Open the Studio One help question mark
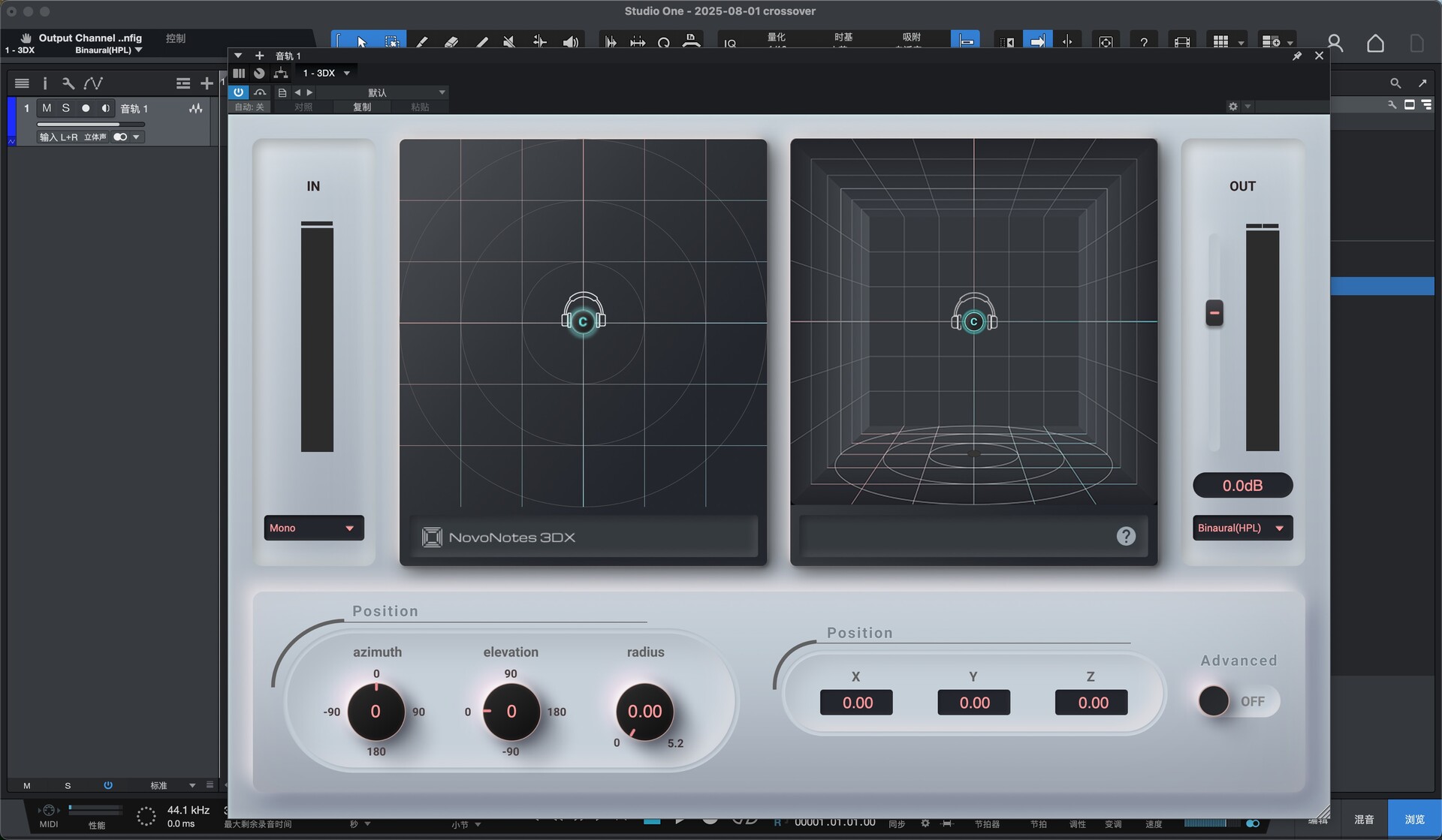 click(x=1143, y=43)
